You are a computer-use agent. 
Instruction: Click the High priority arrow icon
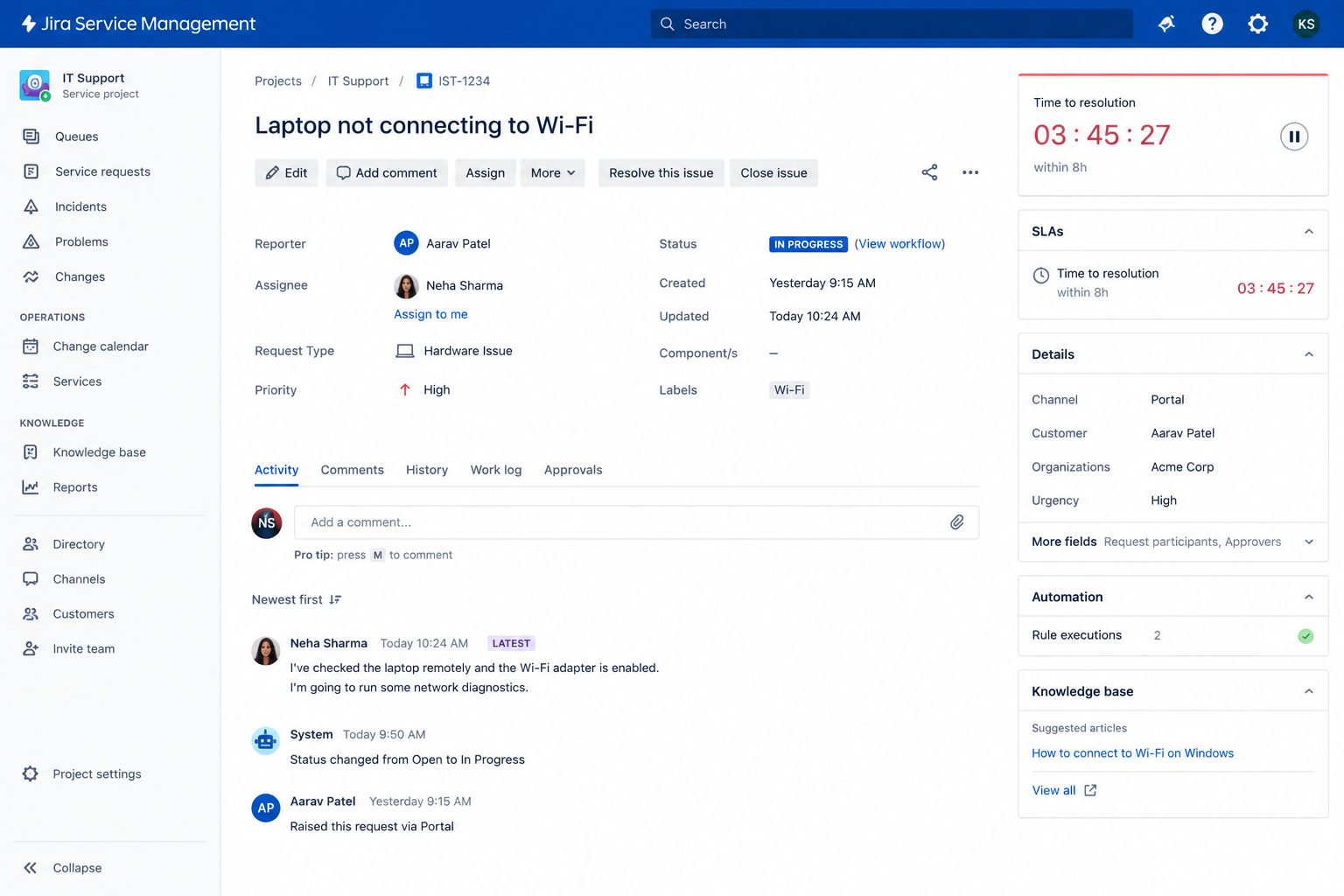point(405,389)
